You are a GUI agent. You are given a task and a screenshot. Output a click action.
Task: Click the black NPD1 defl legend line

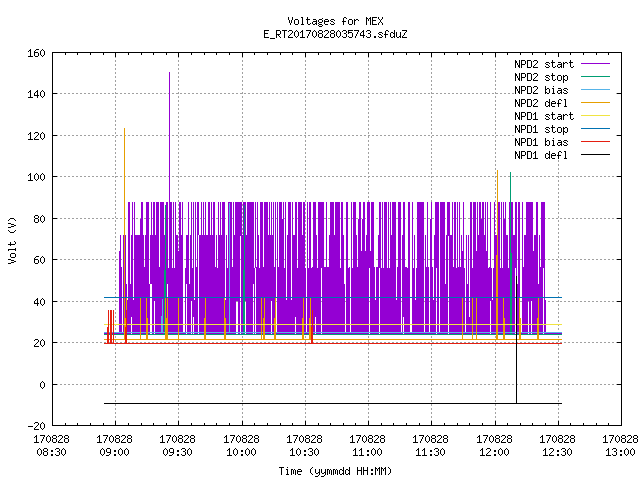(x=595, y=155)
